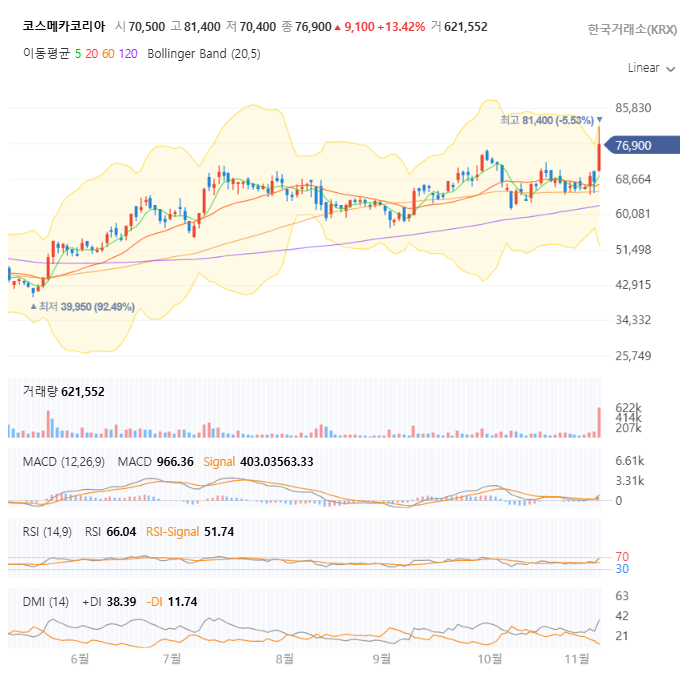Click the 68,664 price axis label
Screen dimensions: 680x697
633,180
